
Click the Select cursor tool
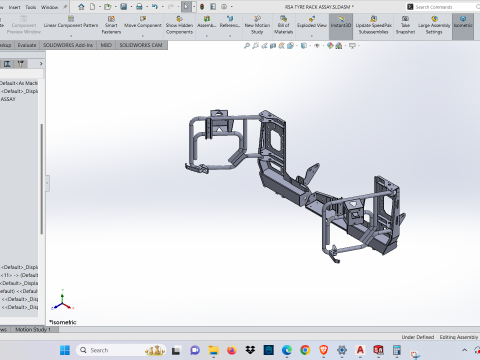186,7
